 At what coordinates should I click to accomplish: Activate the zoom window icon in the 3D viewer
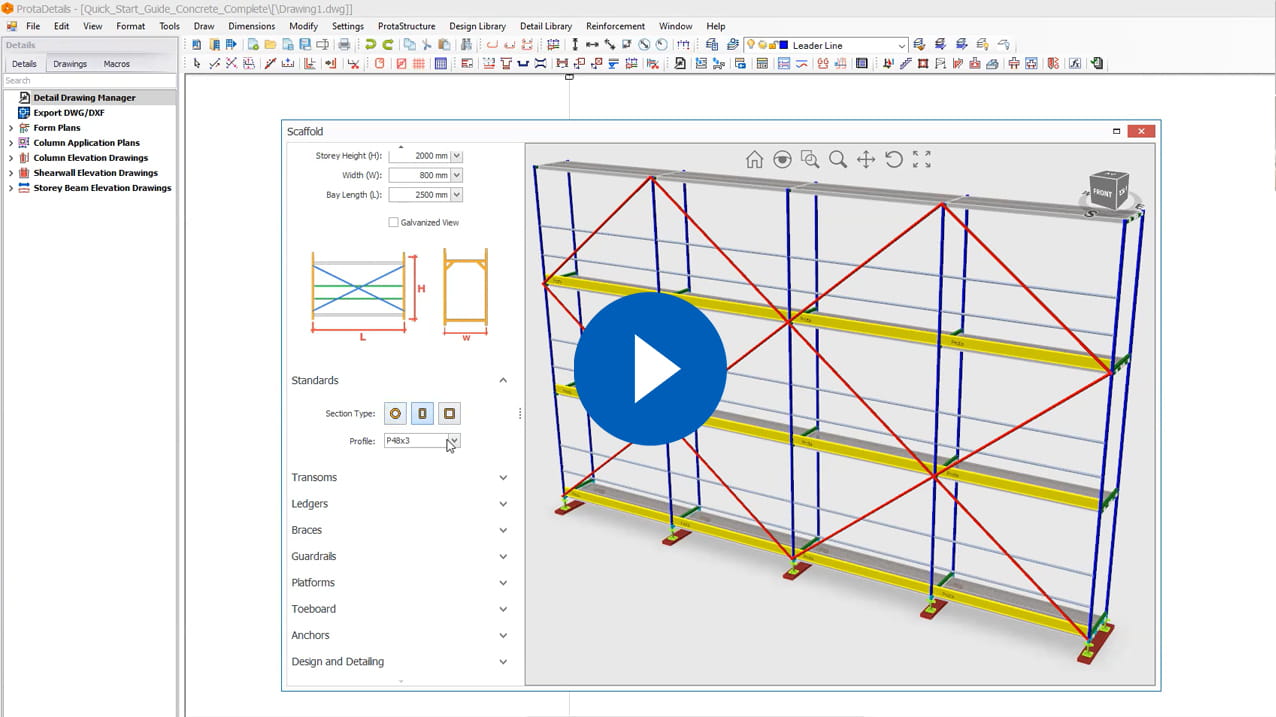[x=810, y=159]
